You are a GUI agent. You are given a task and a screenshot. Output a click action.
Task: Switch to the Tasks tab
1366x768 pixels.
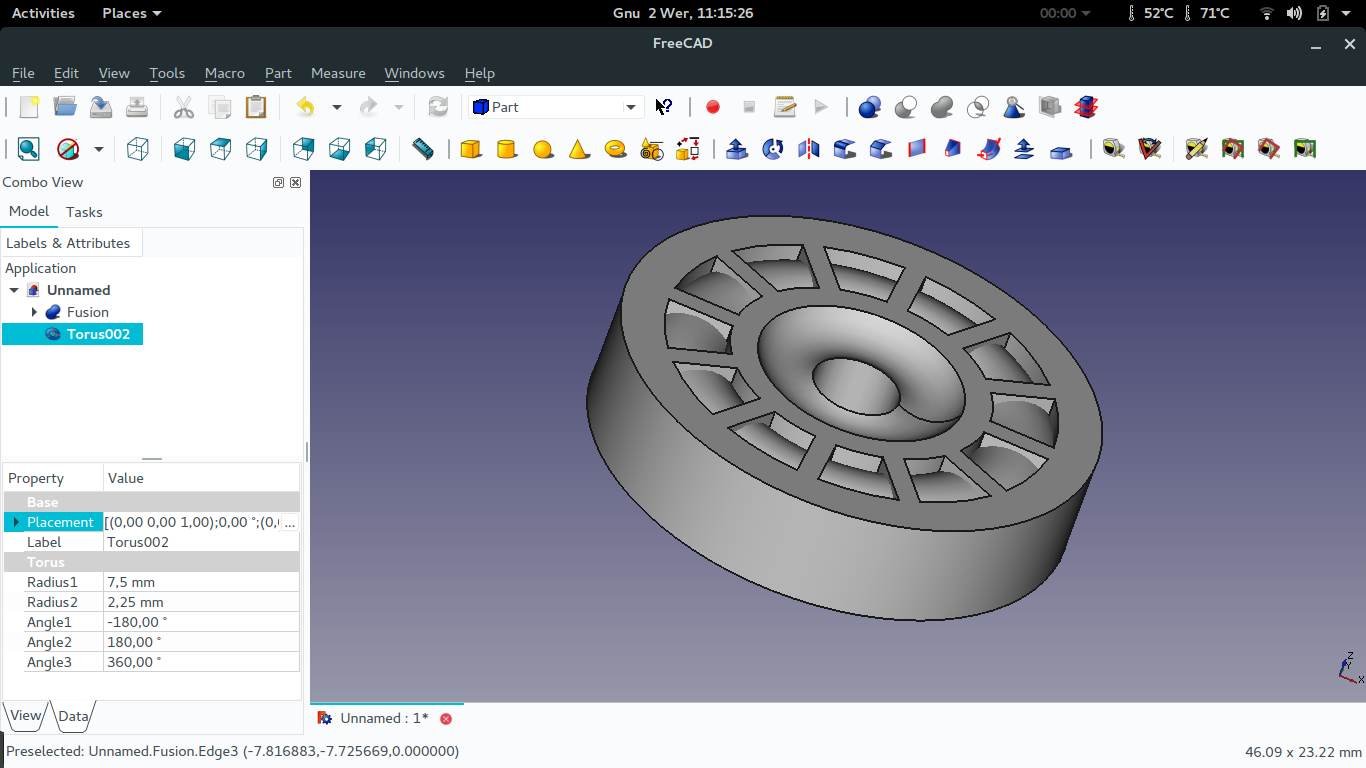tap(84, 212)
